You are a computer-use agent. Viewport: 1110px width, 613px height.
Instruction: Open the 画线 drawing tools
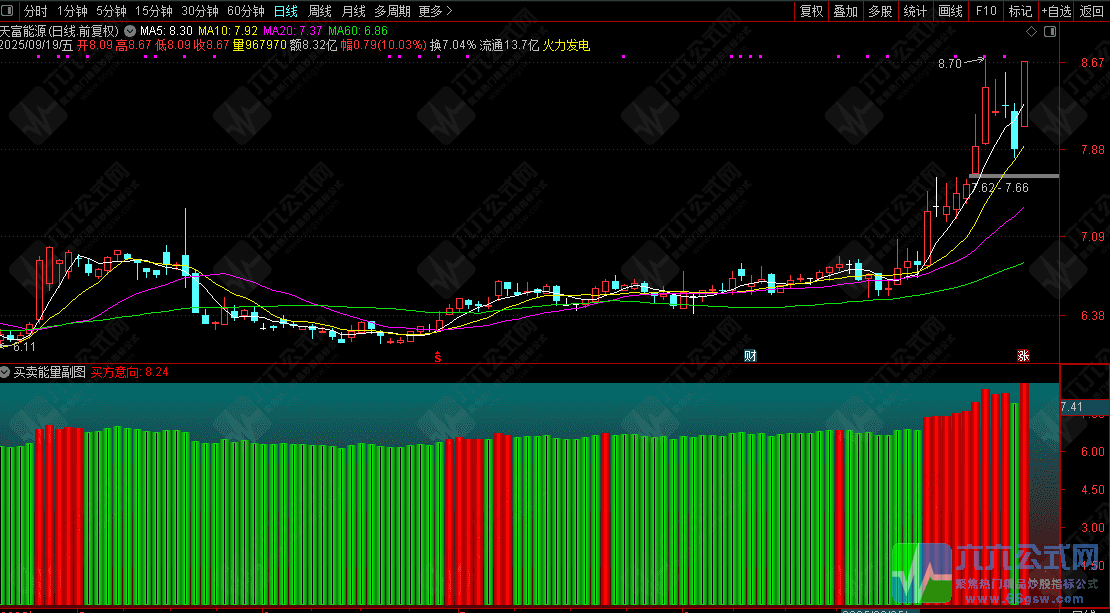pos(950,11)
